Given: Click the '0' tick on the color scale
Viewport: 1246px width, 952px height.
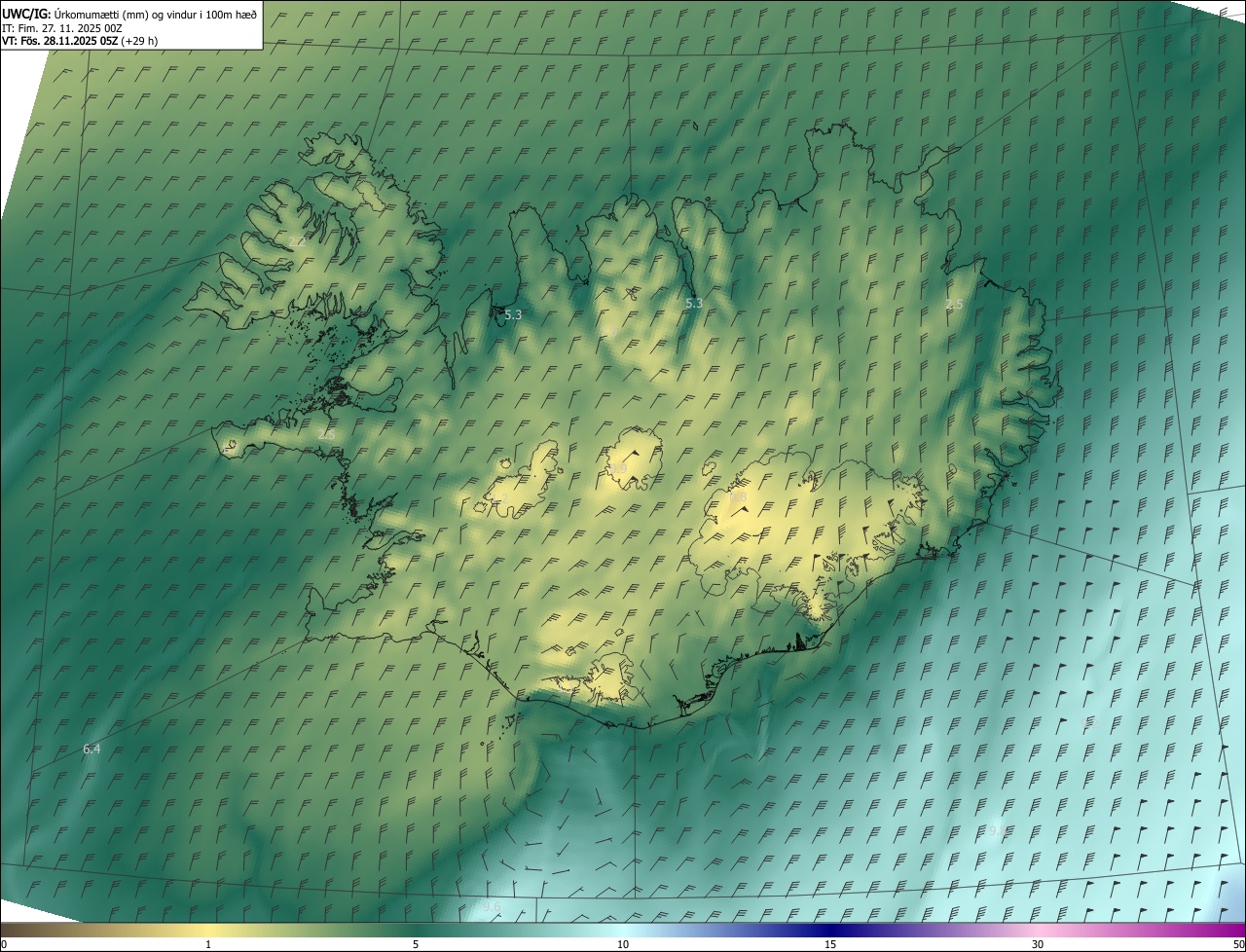Looking at the screenshot, I should pos(4,945).
